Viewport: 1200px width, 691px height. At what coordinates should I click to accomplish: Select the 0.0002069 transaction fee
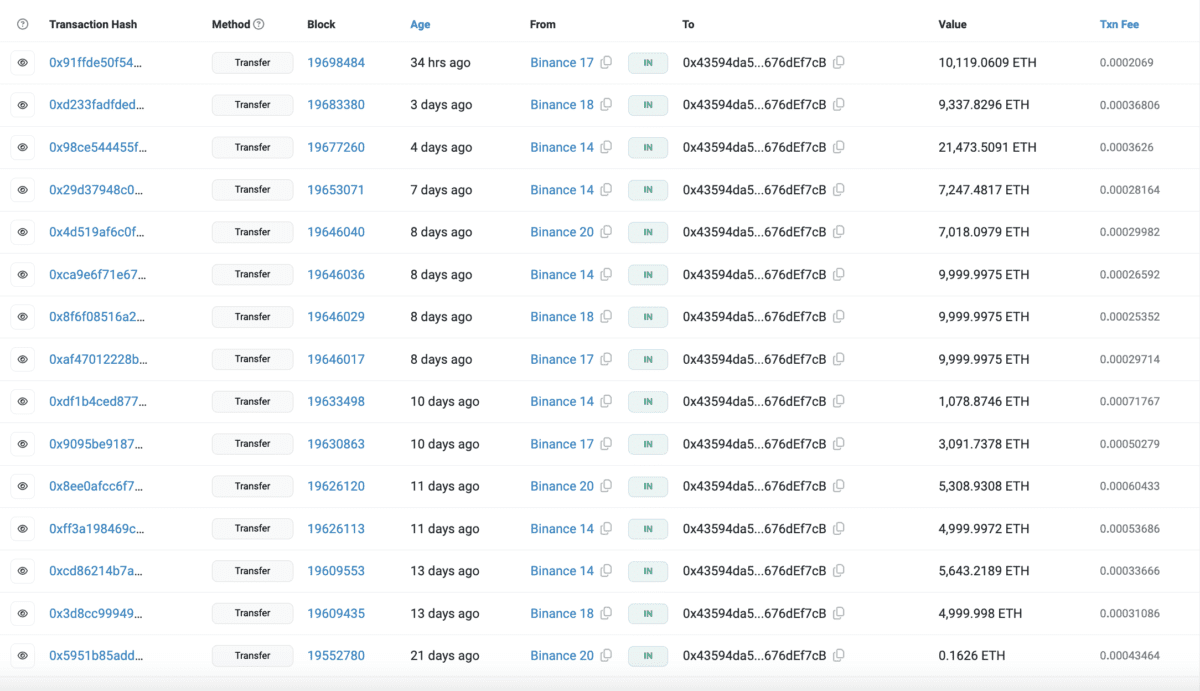(x=1127, y=63)
